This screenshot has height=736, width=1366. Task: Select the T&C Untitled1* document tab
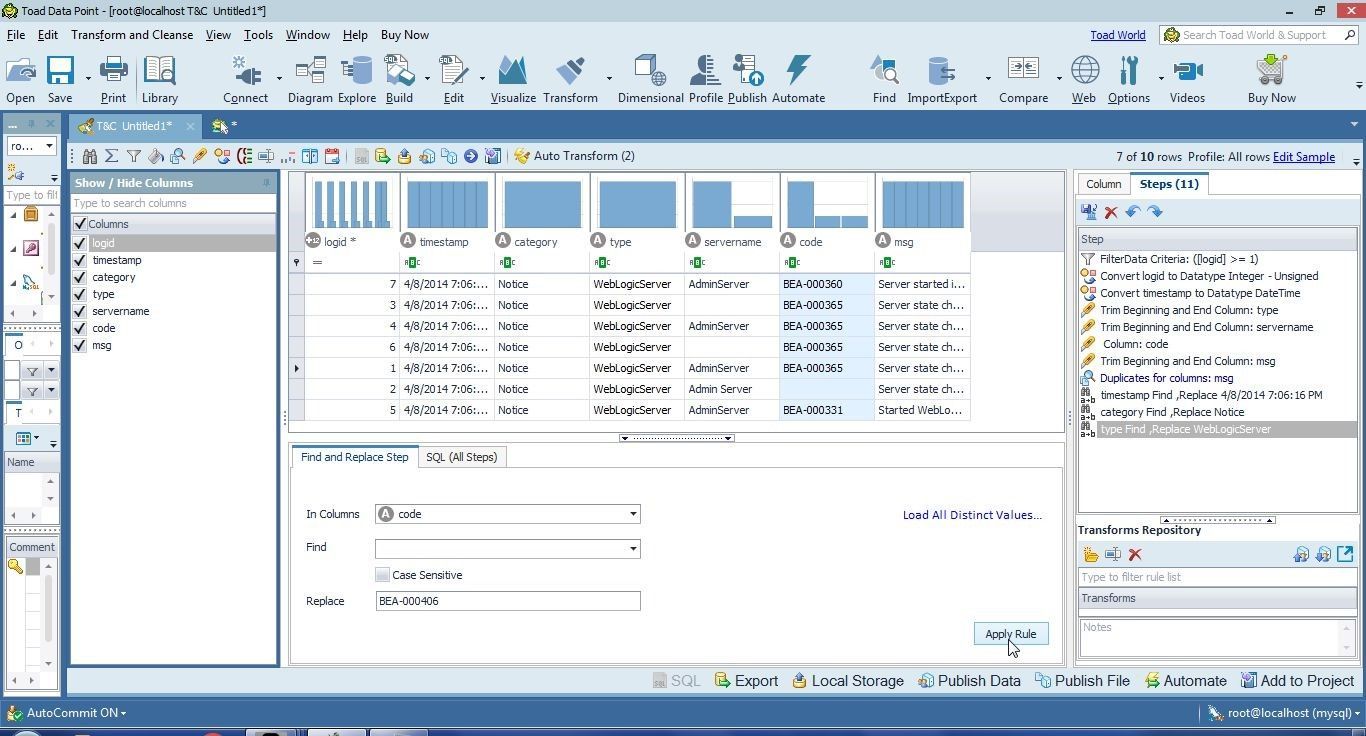(x=134, y=126)
